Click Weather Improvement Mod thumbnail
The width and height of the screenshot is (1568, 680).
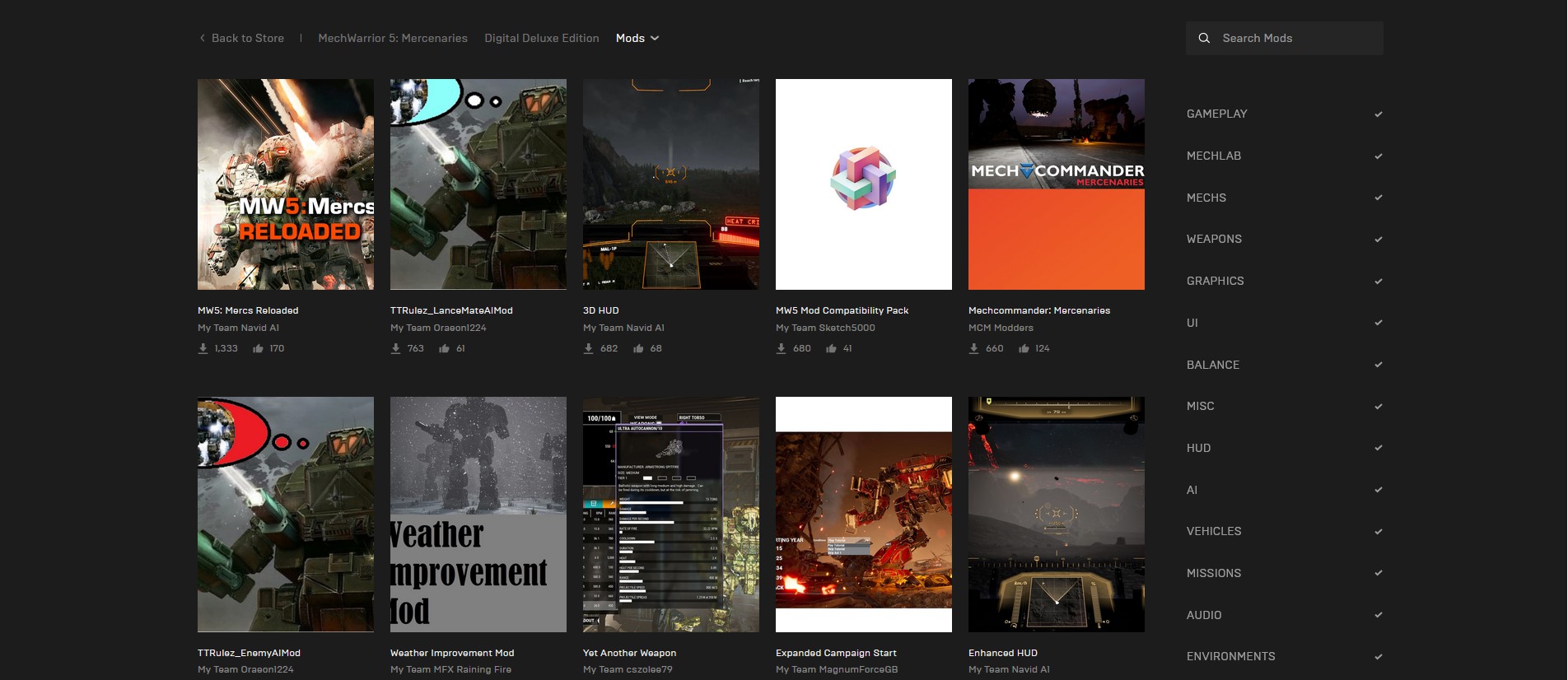[478, 515]
